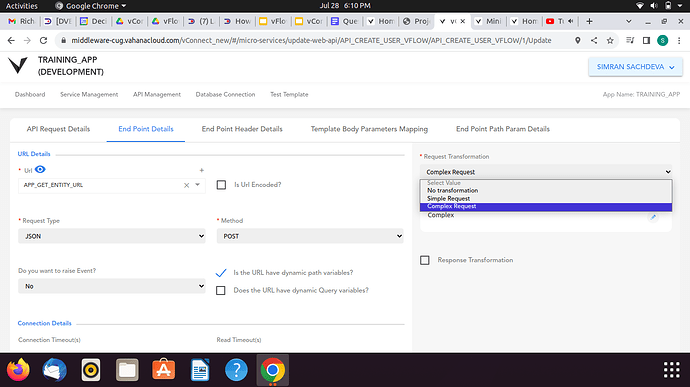Click the address bar URL
The image size is (690, 387).
311,41
